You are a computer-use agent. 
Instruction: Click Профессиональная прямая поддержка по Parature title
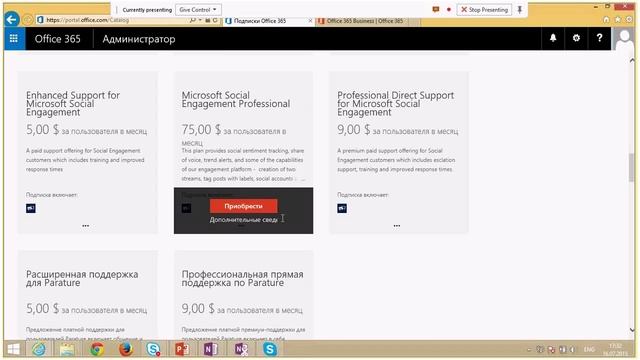pos(242,278)
